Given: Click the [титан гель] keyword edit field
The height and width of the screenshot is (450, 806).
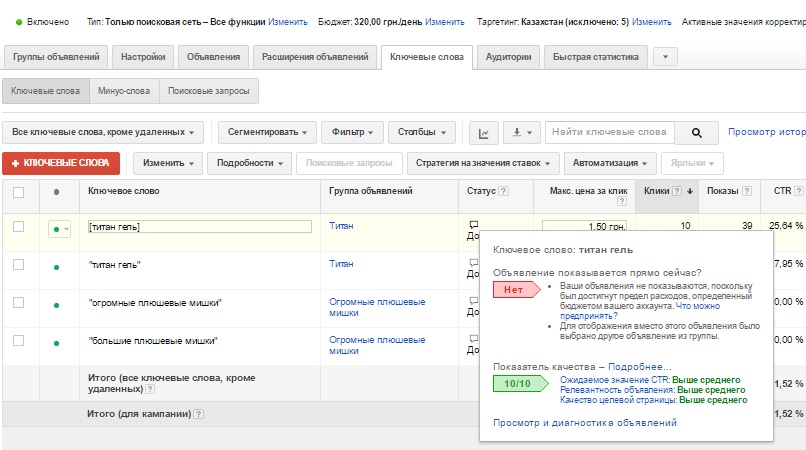Looking at the screenshot, I should tap(200, 227).
